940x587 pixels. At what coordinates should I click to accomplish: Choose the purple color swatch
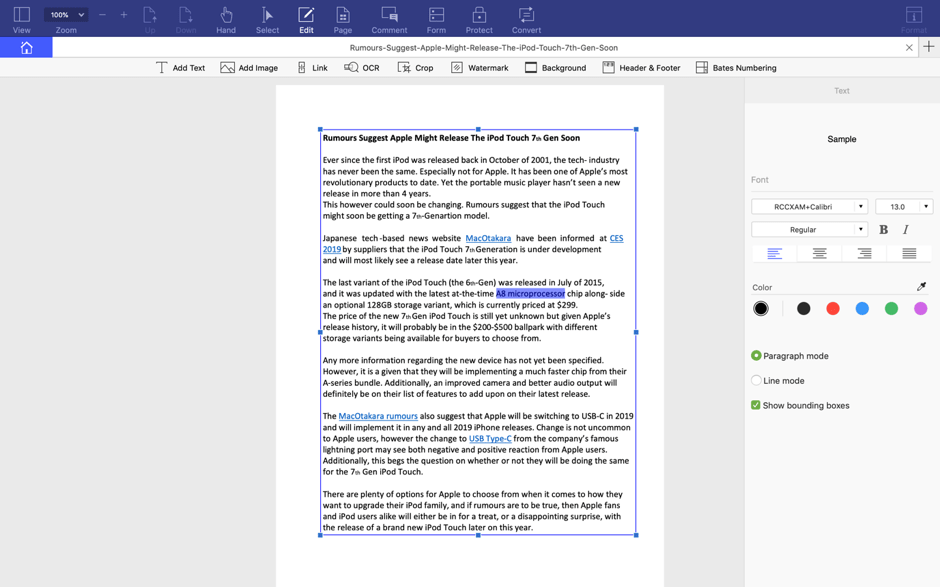click(920, 308)
